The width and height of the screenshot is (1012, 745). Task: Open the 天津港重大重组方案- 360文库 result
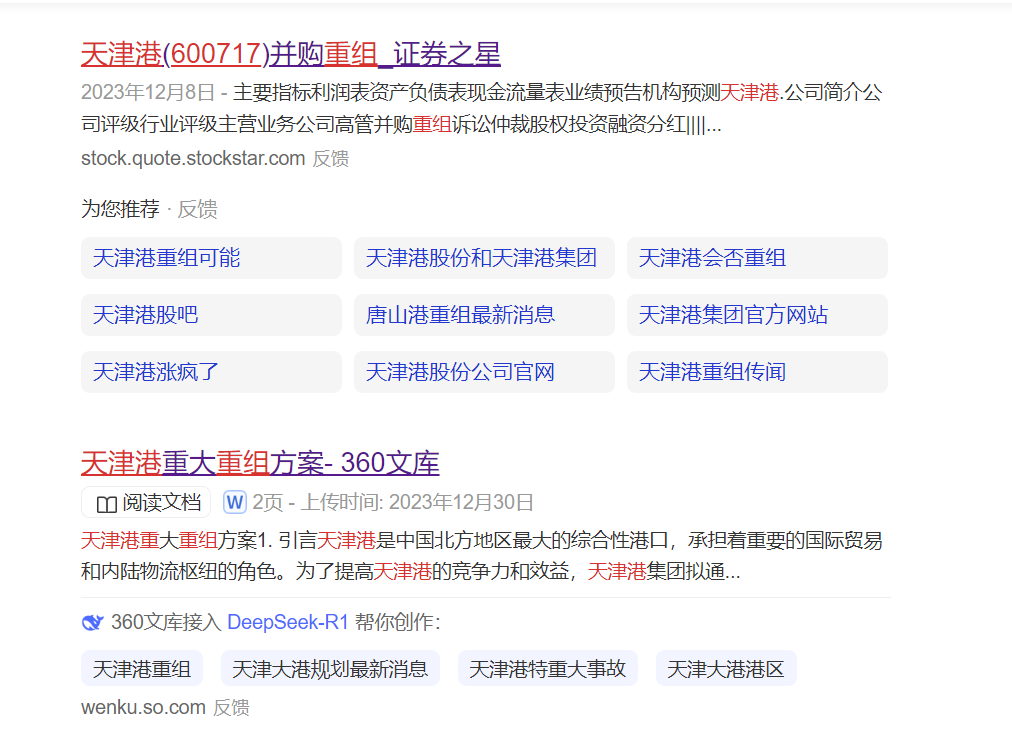click(x=260, y=463)
